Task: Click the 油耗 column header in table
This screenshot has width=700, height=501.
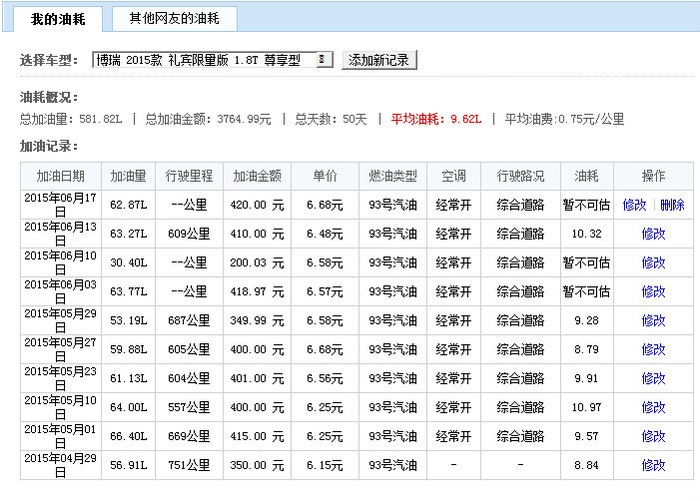Action: 587,176
